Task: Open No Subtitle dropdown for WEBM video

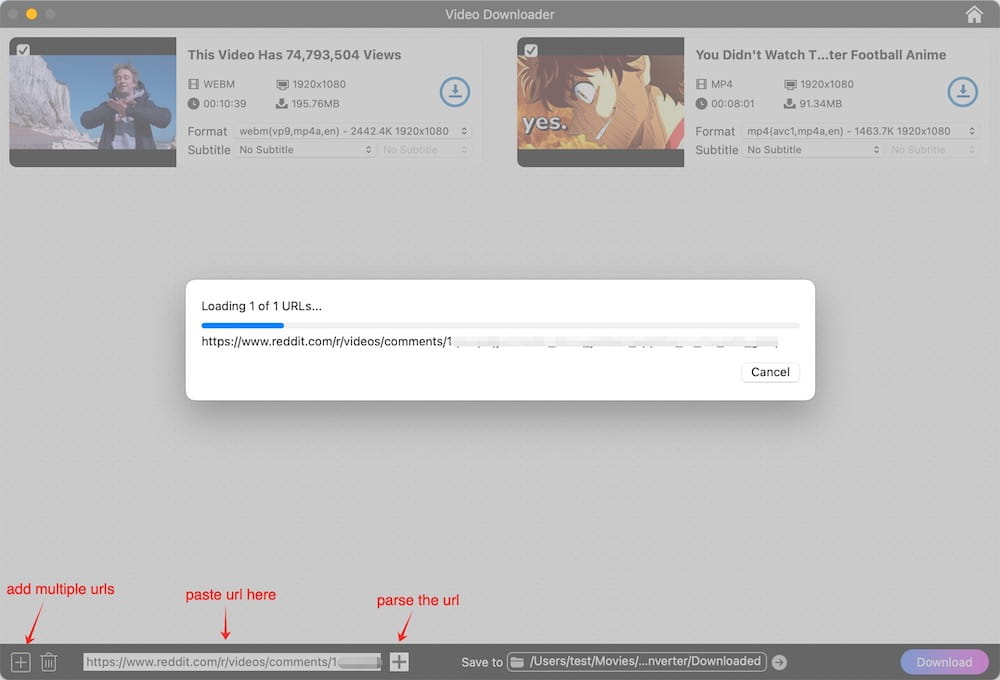Action: click(305, 149)
